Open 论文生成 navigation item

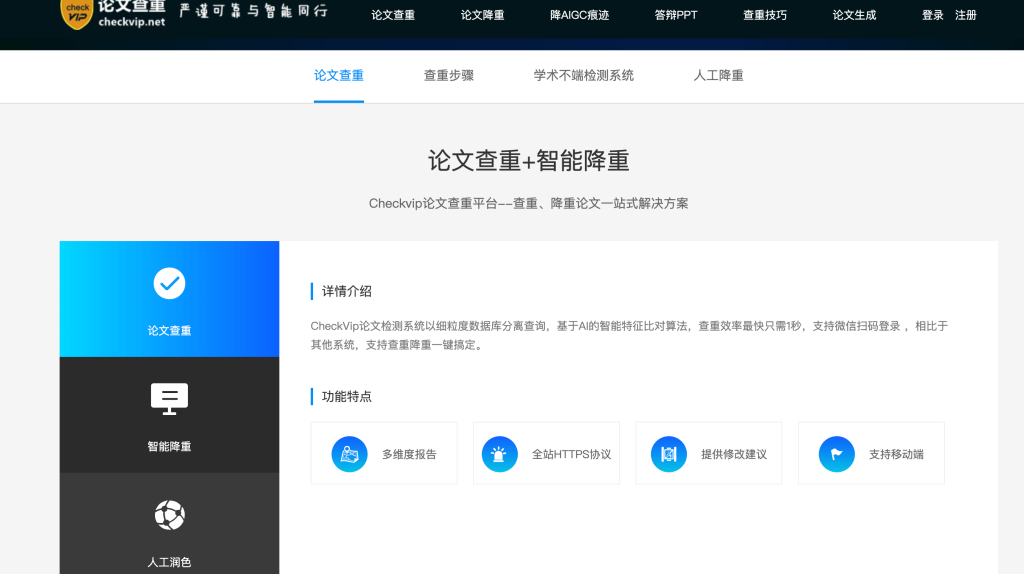854,16
